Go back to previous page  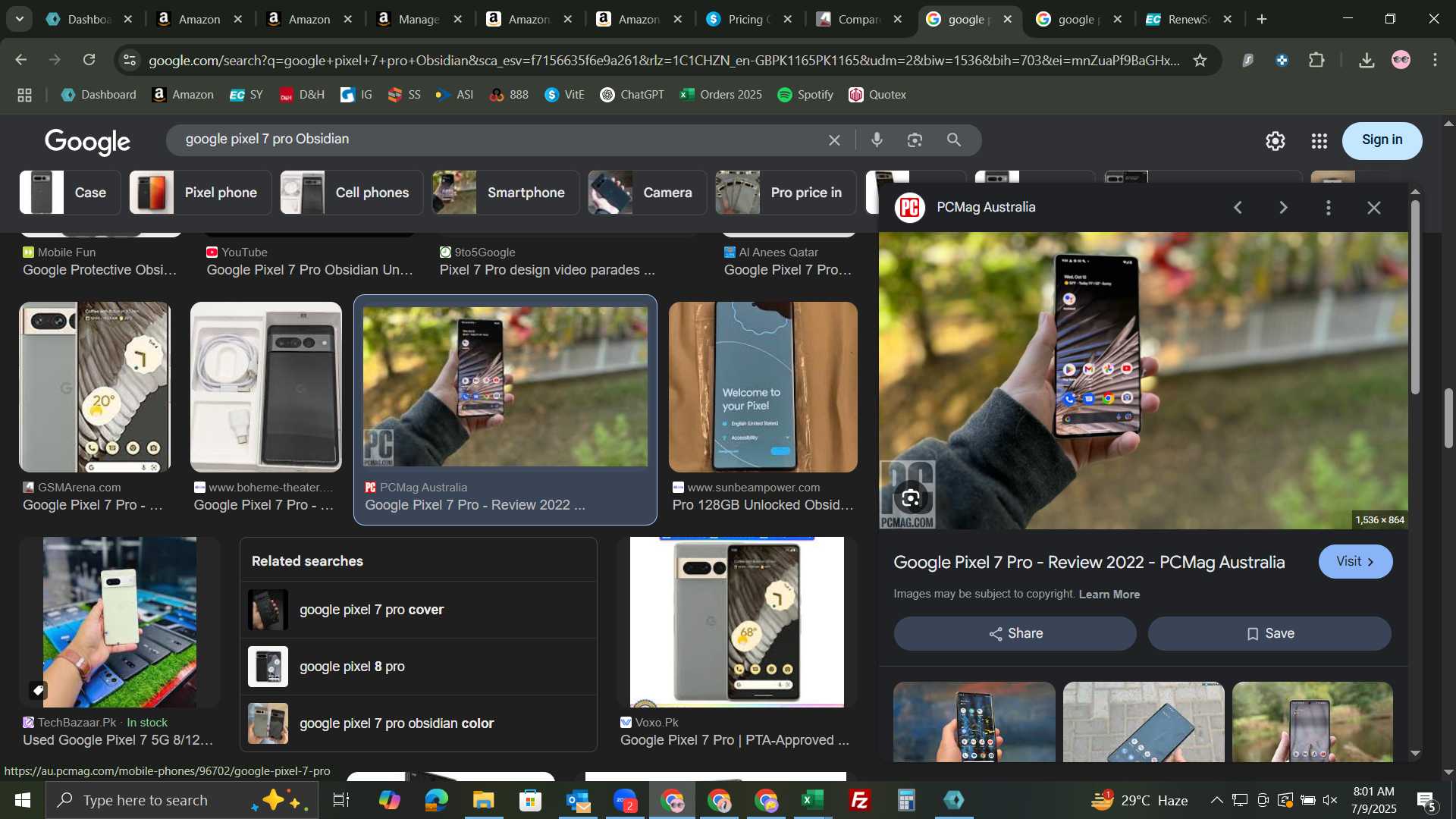coord(21,60)
